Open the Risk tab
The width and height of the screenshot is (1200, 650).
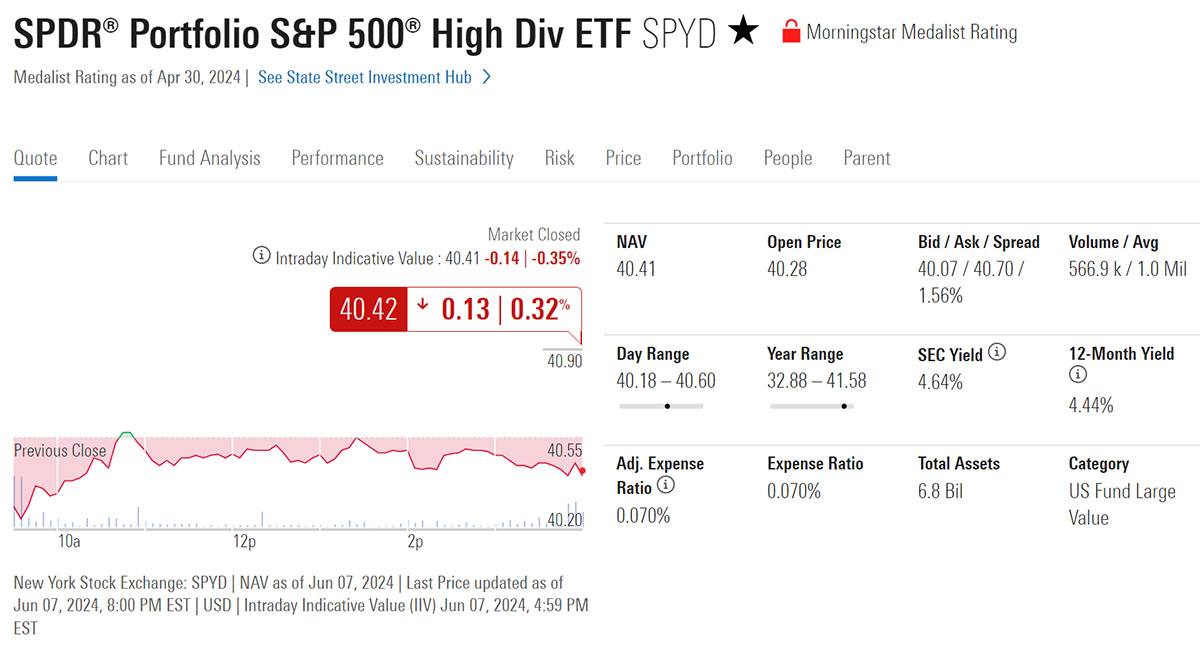559,158
